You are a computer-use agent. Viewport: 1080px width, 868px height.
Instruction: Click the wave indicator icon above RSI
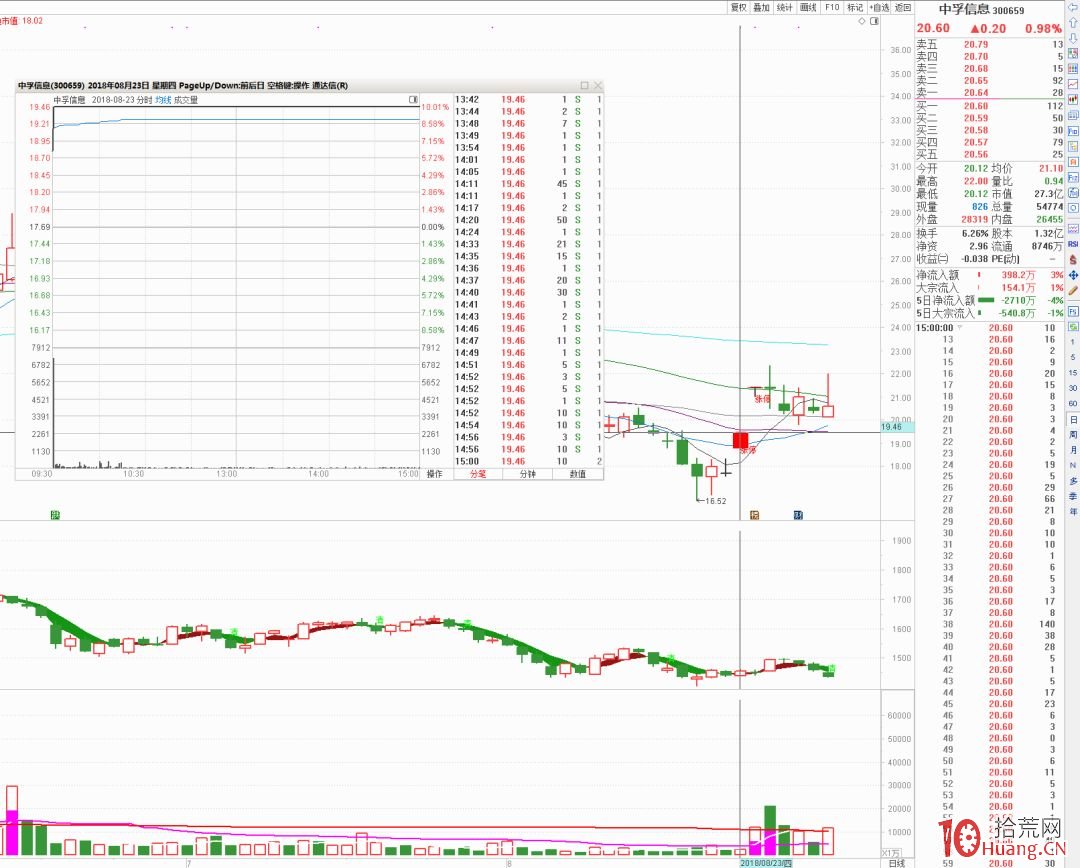pyautogui.click(x=1073, y=228)
